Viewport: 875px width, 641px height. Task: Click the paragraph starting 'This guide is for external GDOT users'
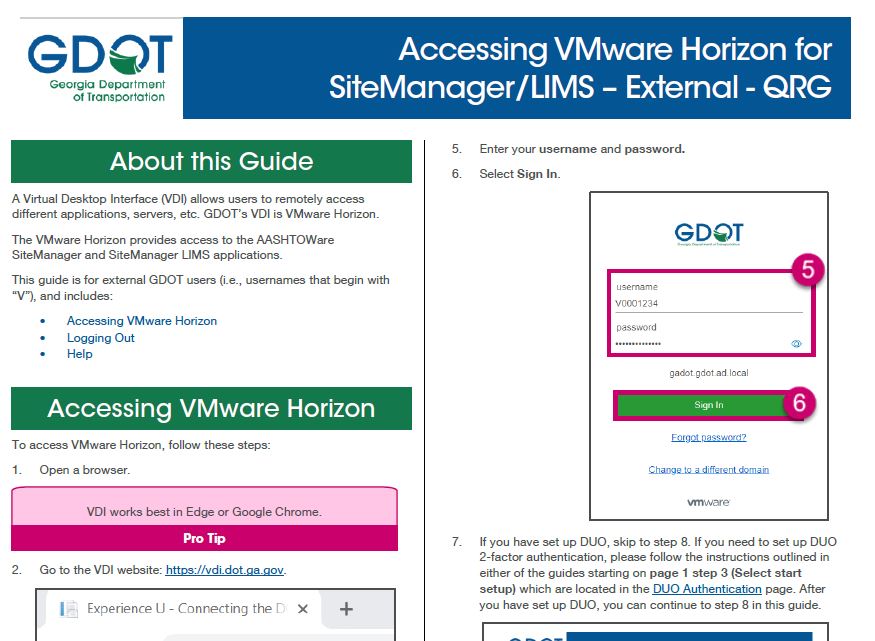point(201,288)
